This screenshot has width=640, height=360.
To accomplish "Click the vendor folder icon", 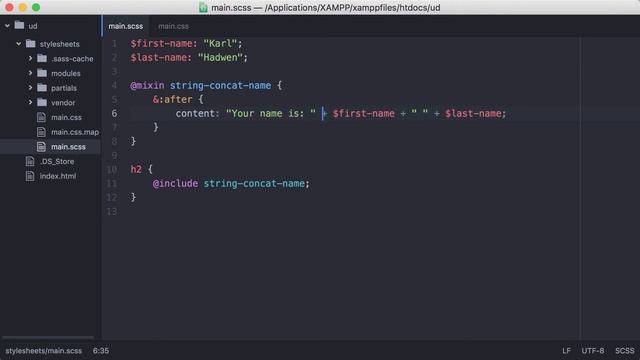I will pos(42,102).
